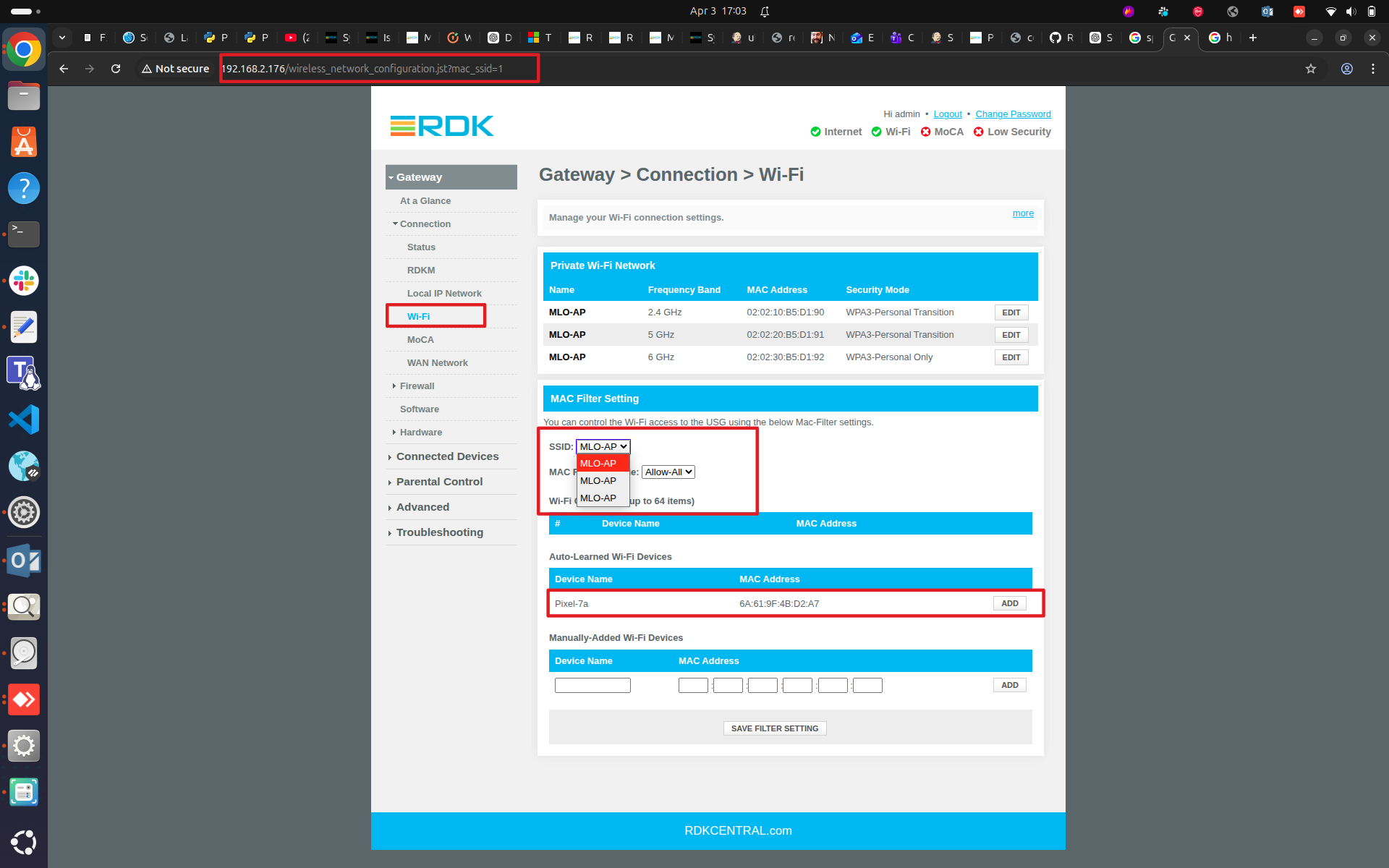
Task: Open the SSID dropdown
Action: 603,446
